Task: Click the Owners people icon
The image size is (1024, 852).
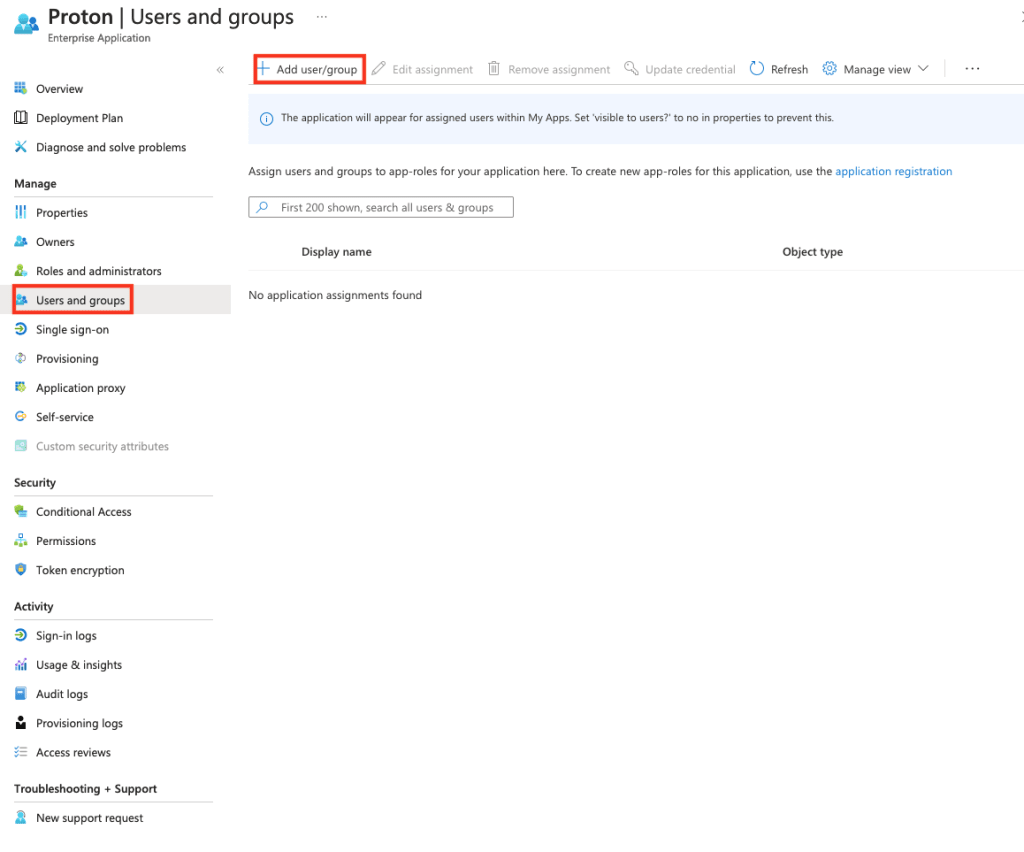Action: (21, 242)
